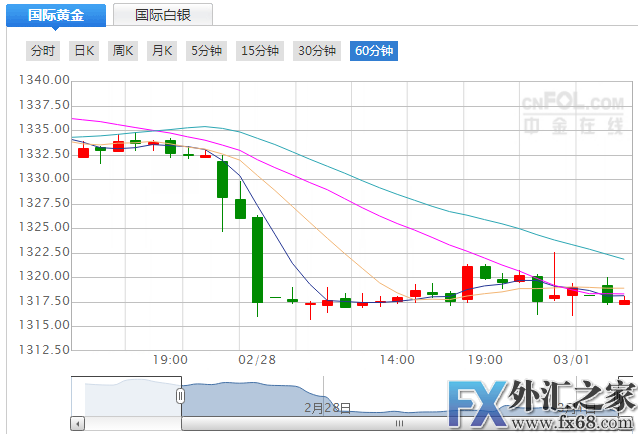Click the large red candle near 19:00 on 02/28
This screenshot has height=434, width=638.
tap(468, 283)
